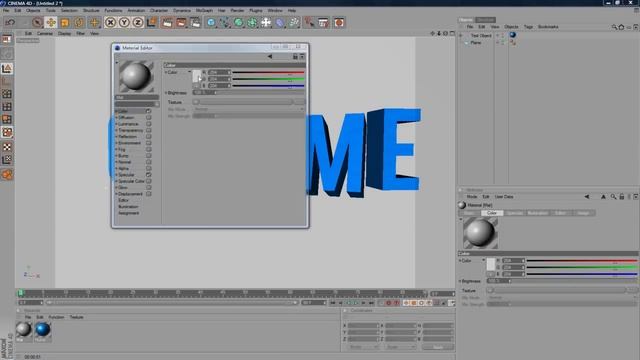Click the Undo arrow in the toolbar
Image resolution: width=640 pixels, height=360 pixels.
click(10, 22)
